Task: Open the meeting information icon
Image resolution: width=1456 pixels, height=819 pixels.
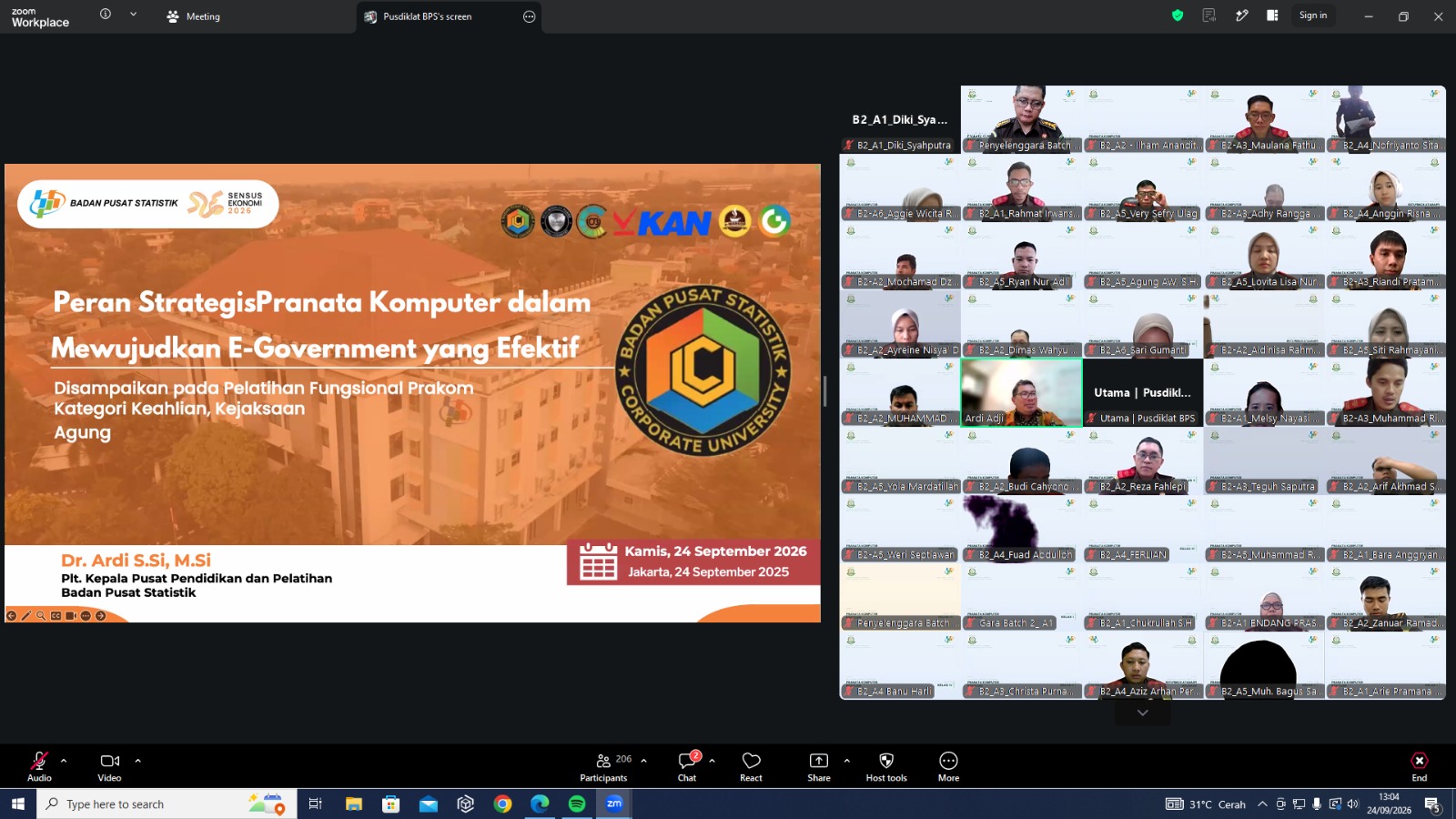Action: [106, 15]
